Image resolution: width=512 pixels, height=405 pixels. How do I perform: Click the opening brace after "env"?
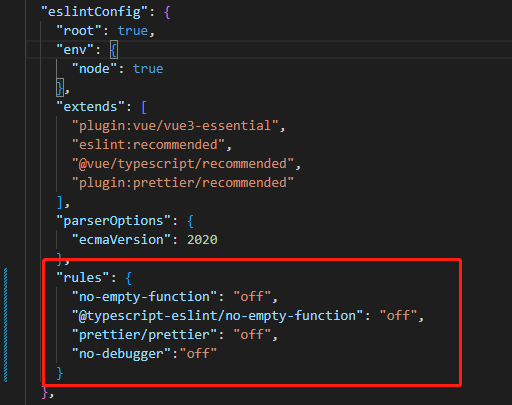tap(114, 50)
